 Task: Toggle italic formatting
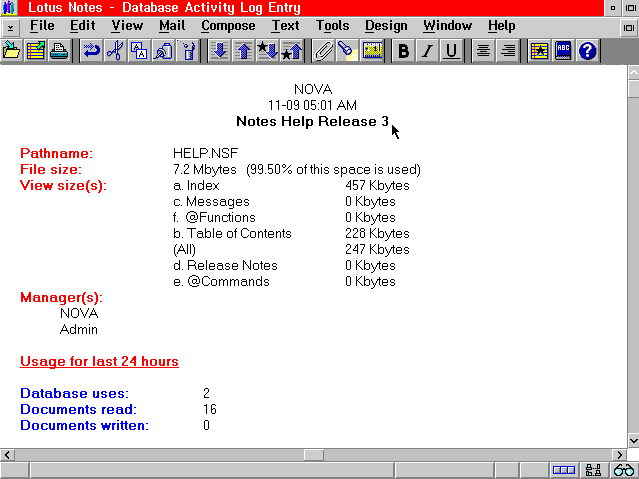pos(427,51)
